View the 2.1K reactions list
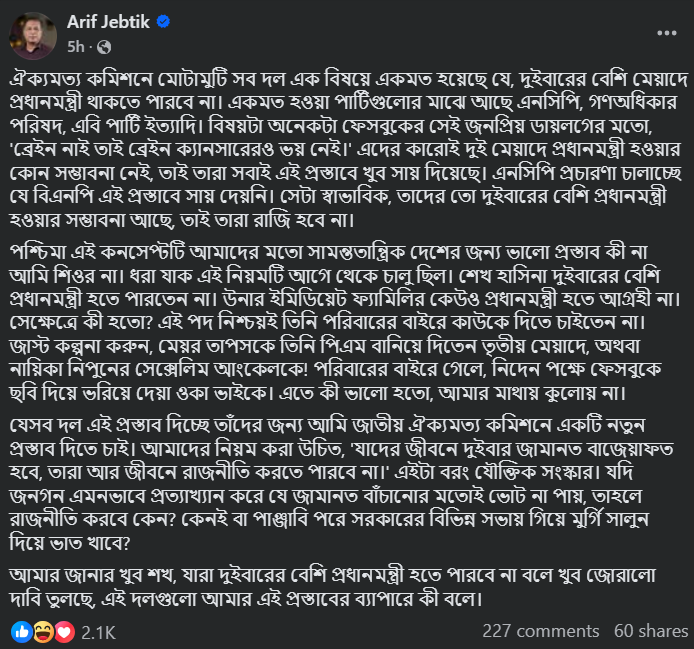Viewport: 694px width, 649px height. 98,633
